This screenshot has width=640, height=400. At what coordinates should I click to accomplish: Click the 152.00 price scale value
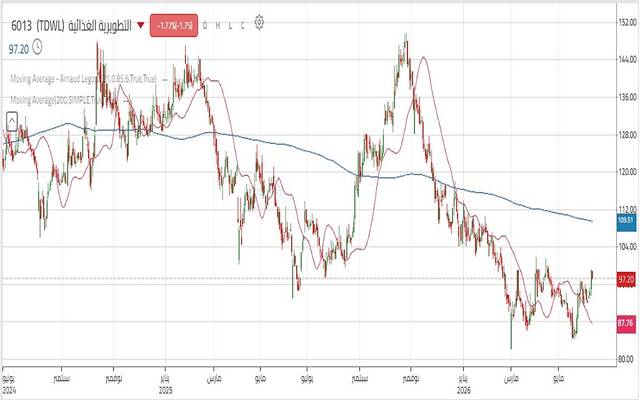[628, 22]
